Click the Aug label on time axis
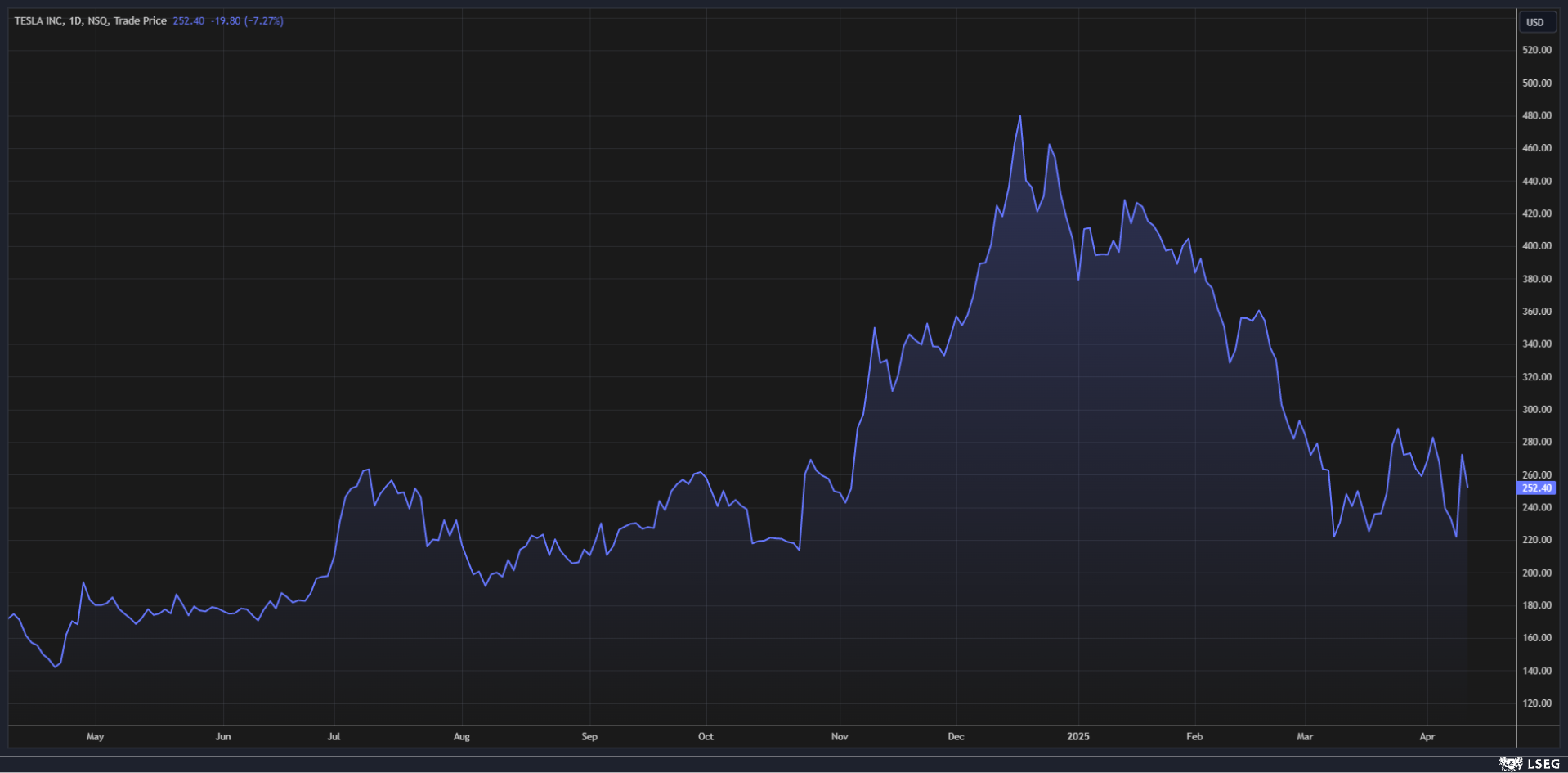Image resolution: width=1568 pixels, height=773 pixels. click(462, 736)
